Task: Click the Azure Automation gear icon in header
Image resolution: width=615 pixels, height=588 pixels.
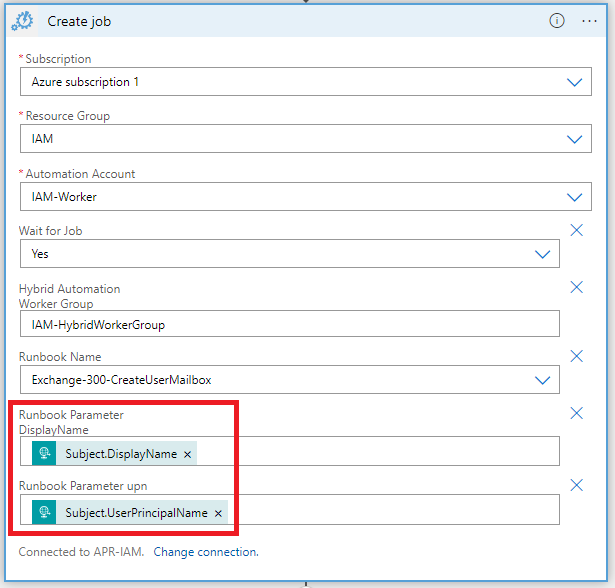Action: (23, 21)
